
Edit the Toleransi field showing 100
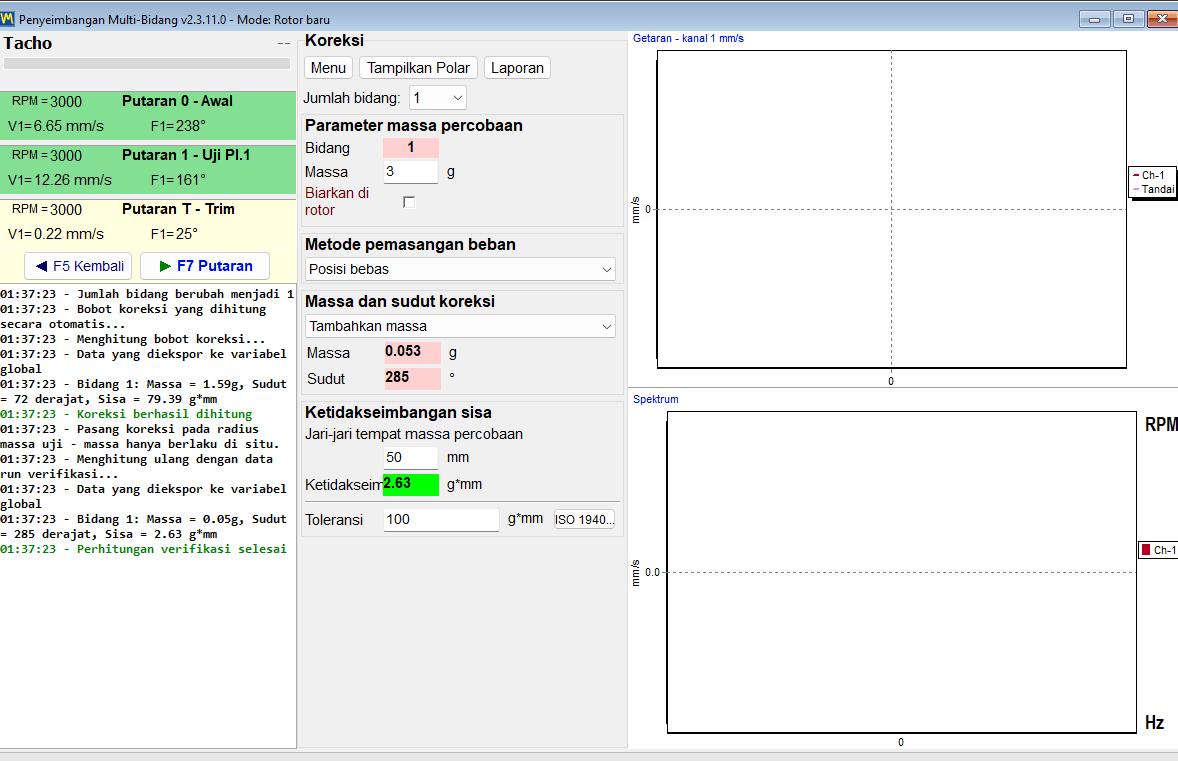tap(441, 520)
